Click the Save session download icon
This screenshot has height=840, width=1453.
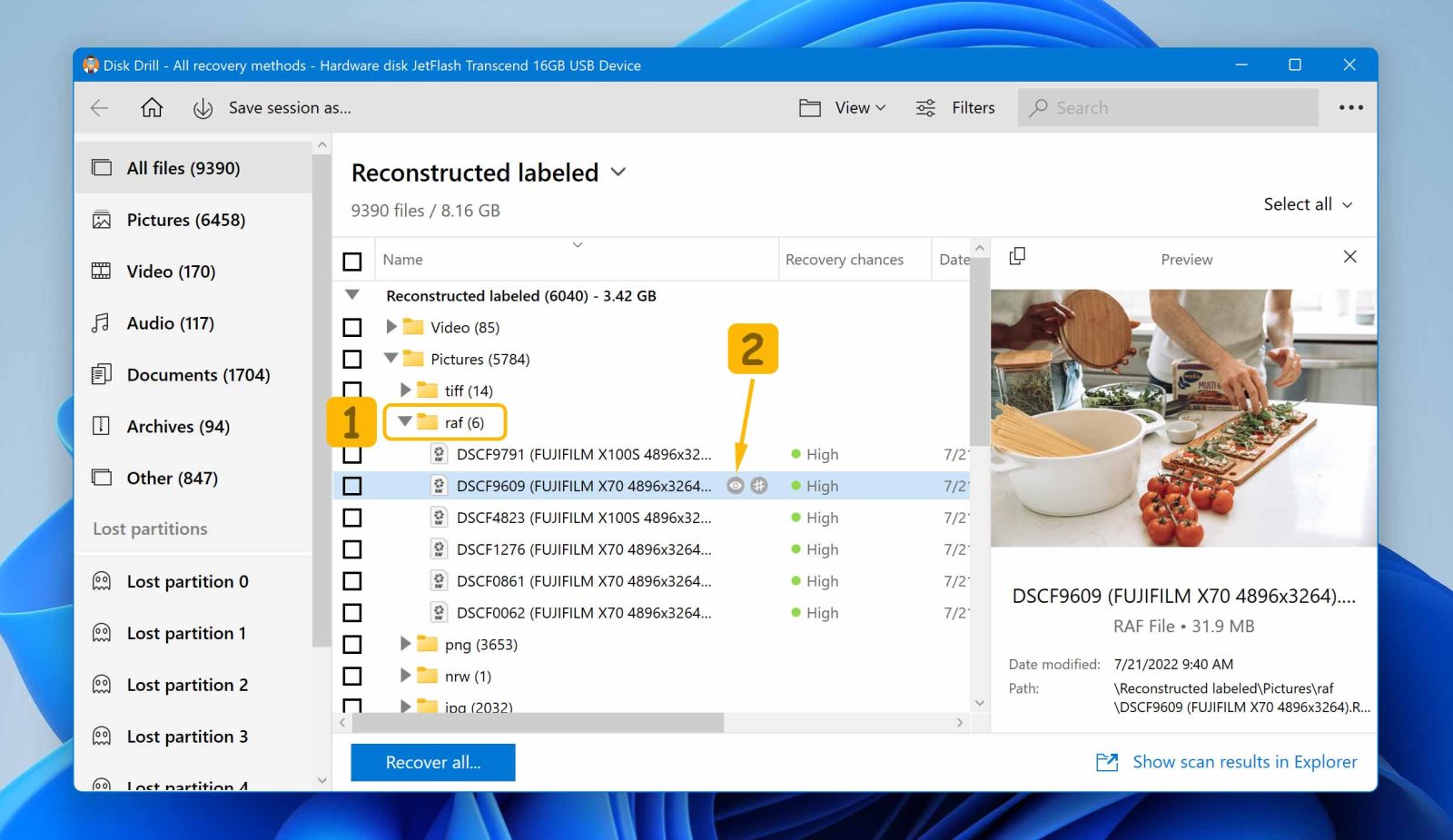point(202,107)
